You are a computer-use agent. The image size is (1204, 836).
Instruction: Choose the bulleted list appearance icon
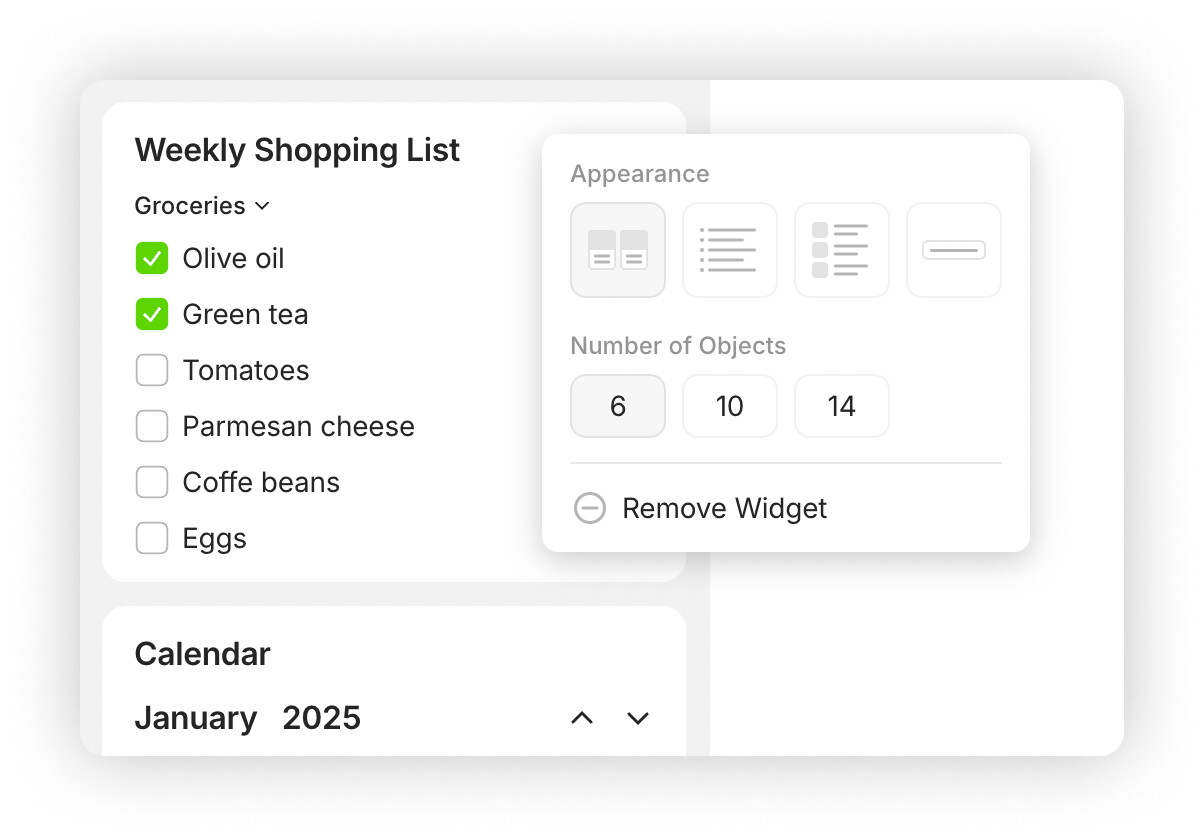coord(730,250)
